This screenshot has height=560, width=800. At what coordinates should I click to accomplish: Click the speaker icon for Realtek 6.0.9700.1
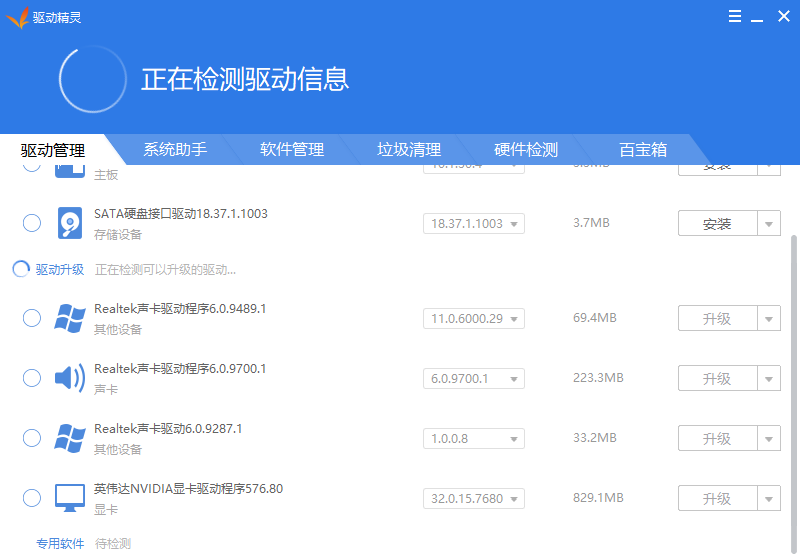point(70,378)
